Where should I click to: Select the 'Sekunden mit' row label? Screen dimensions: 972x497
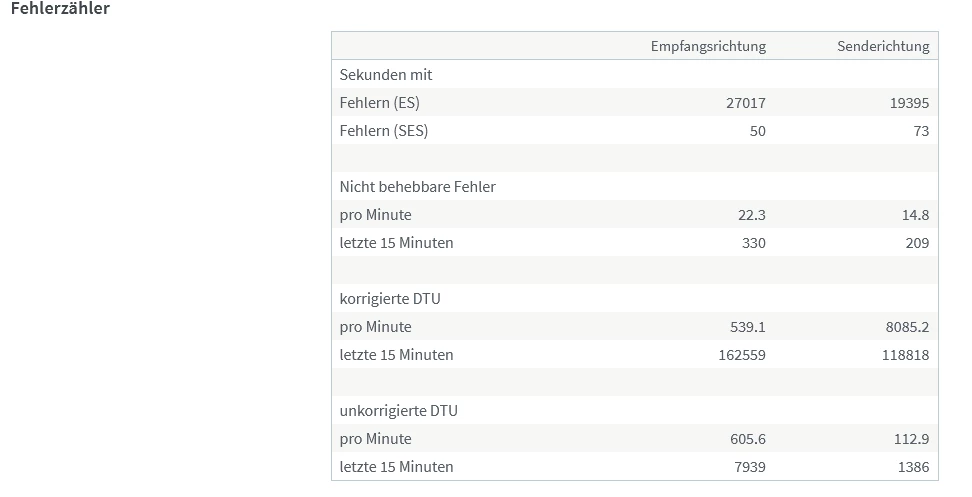386,75
